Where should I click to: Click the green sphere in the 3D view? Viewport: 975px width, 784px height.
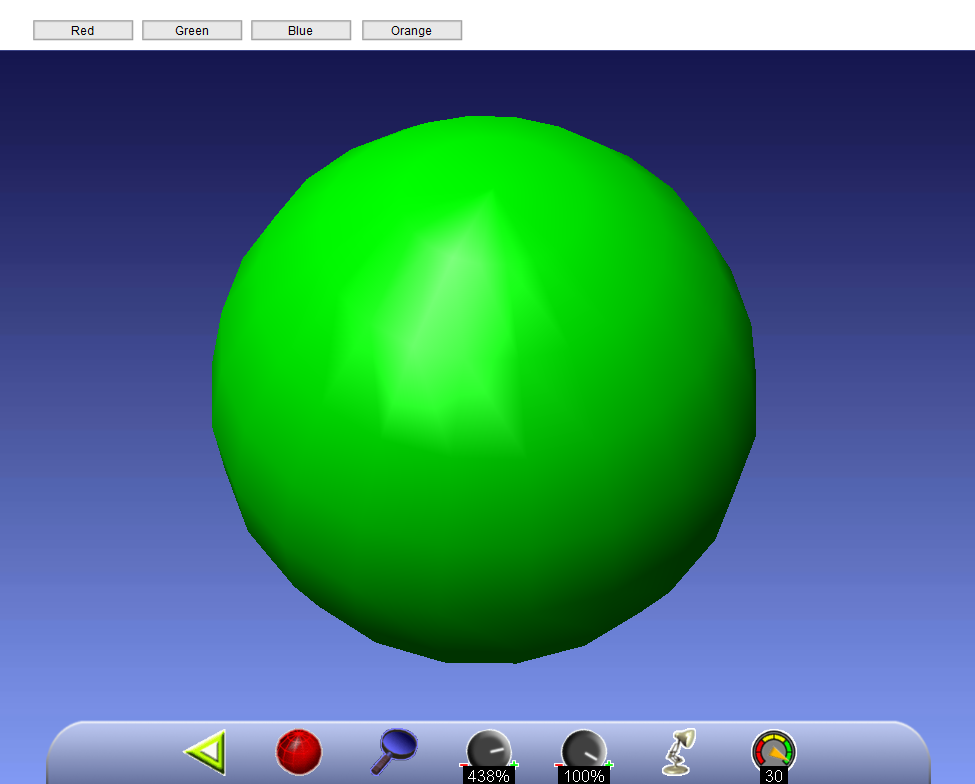click(484, 390)
